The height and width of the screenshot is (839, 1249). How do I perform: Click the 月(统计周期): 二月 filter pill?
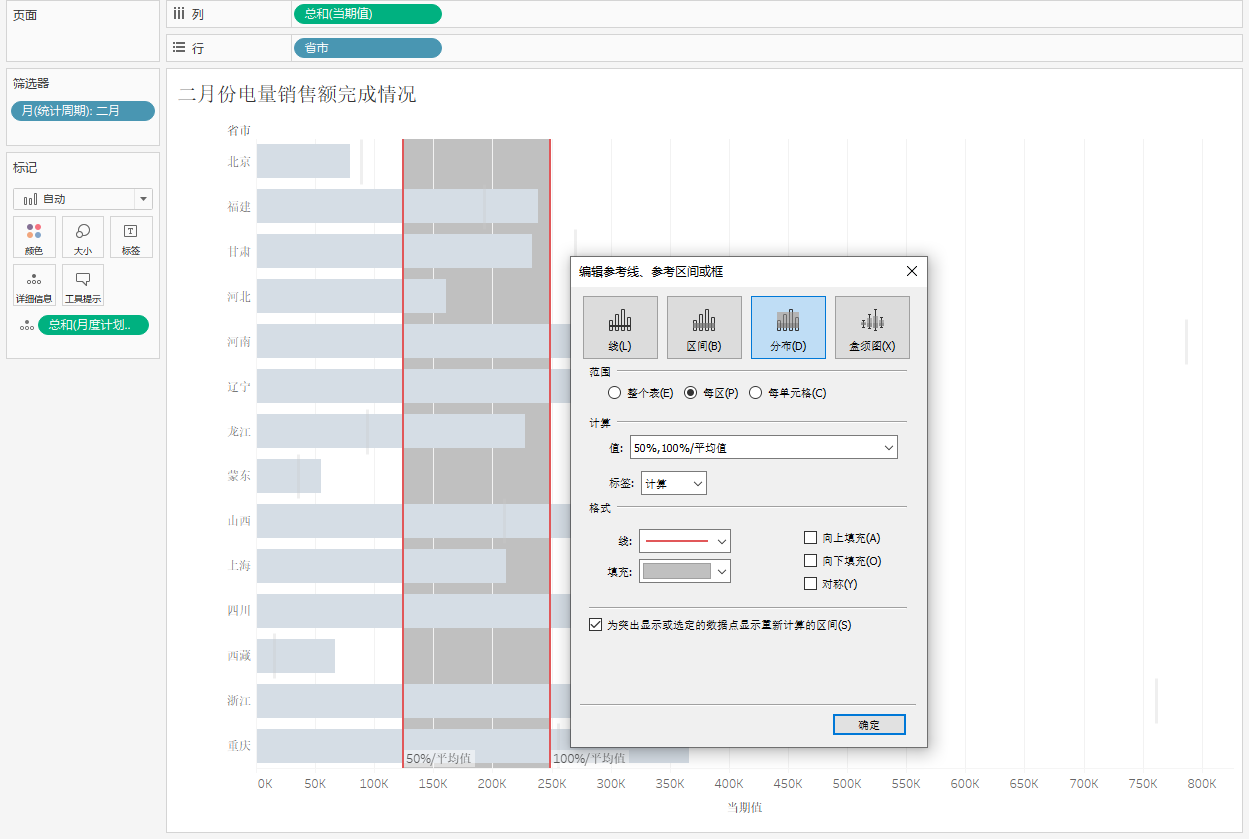pyautogui.click(x=83, y=111)
